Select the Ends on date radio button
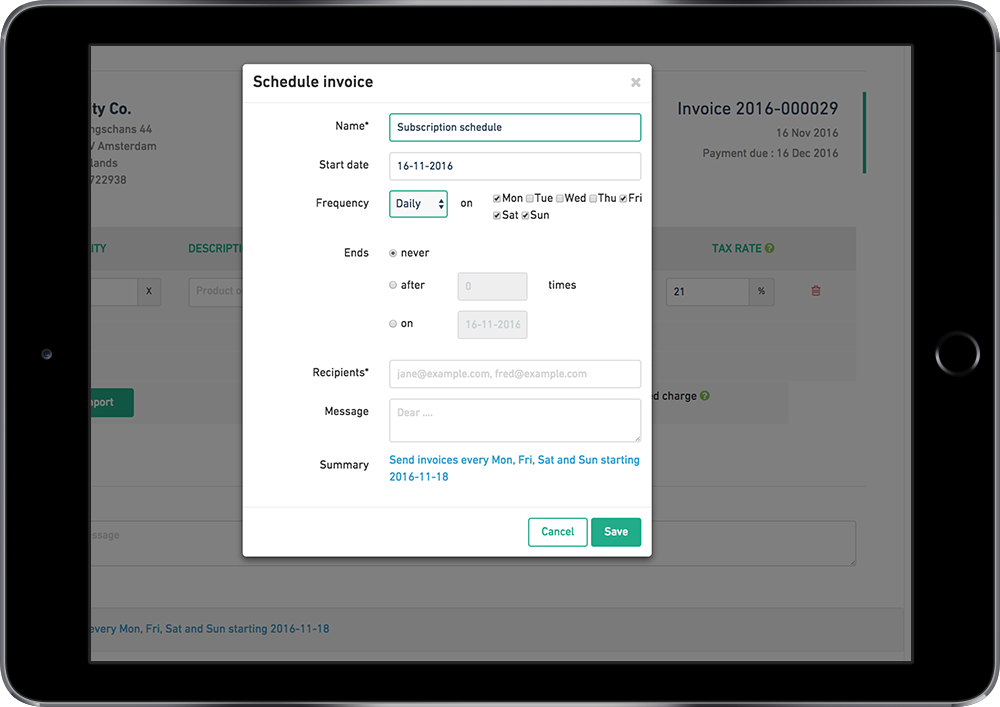 point(393,324)
